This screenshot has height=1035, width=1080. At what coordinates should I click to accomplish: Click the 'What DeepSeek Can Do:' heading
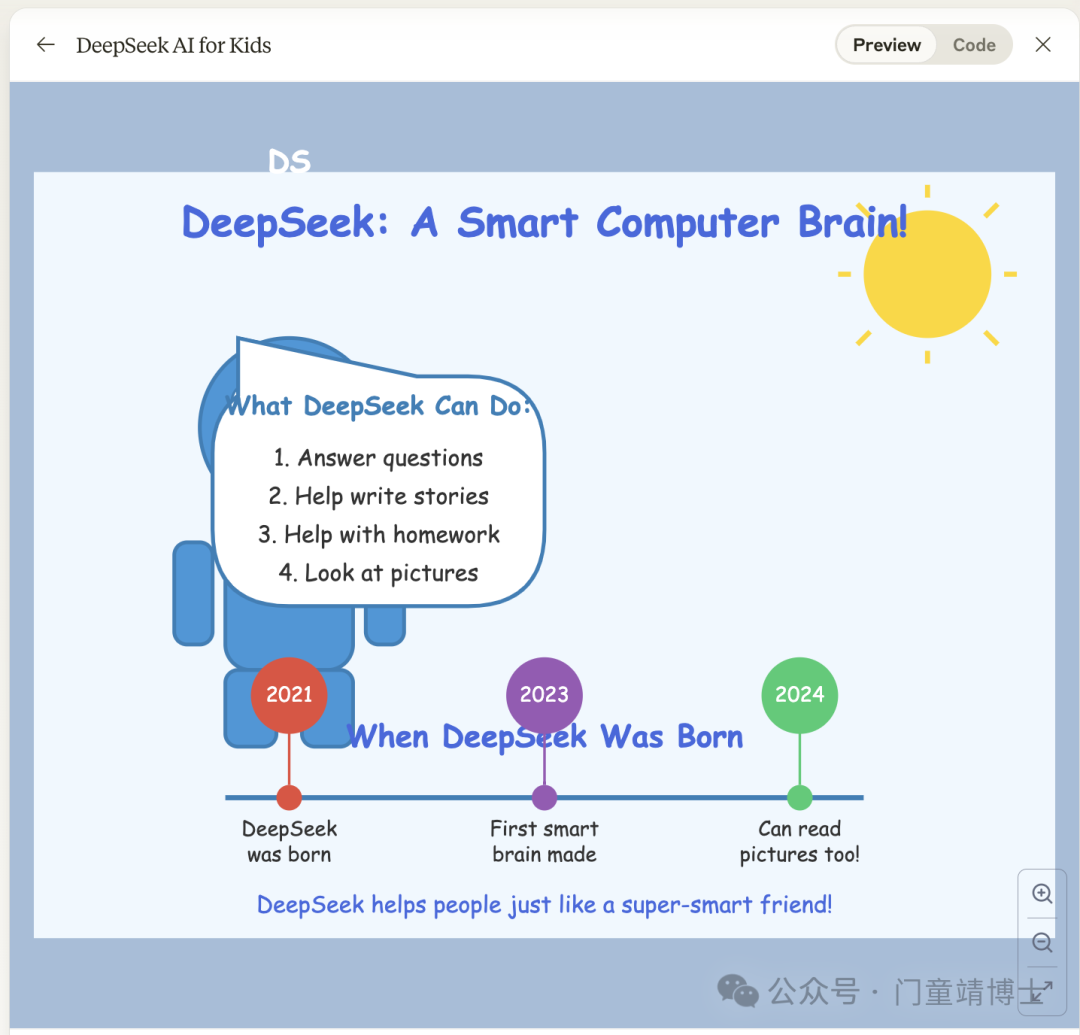pos(378,406)
